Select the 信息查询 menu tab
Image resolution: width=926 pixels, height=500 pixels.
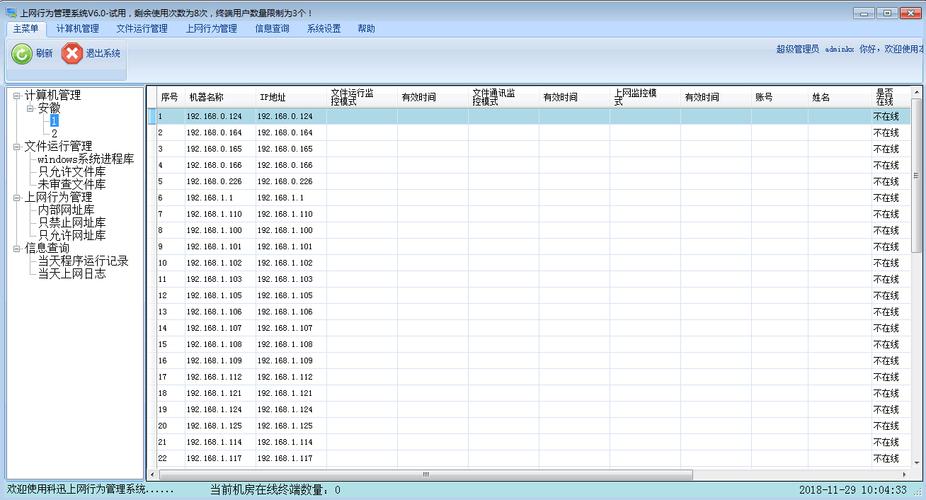click(272, 29)
